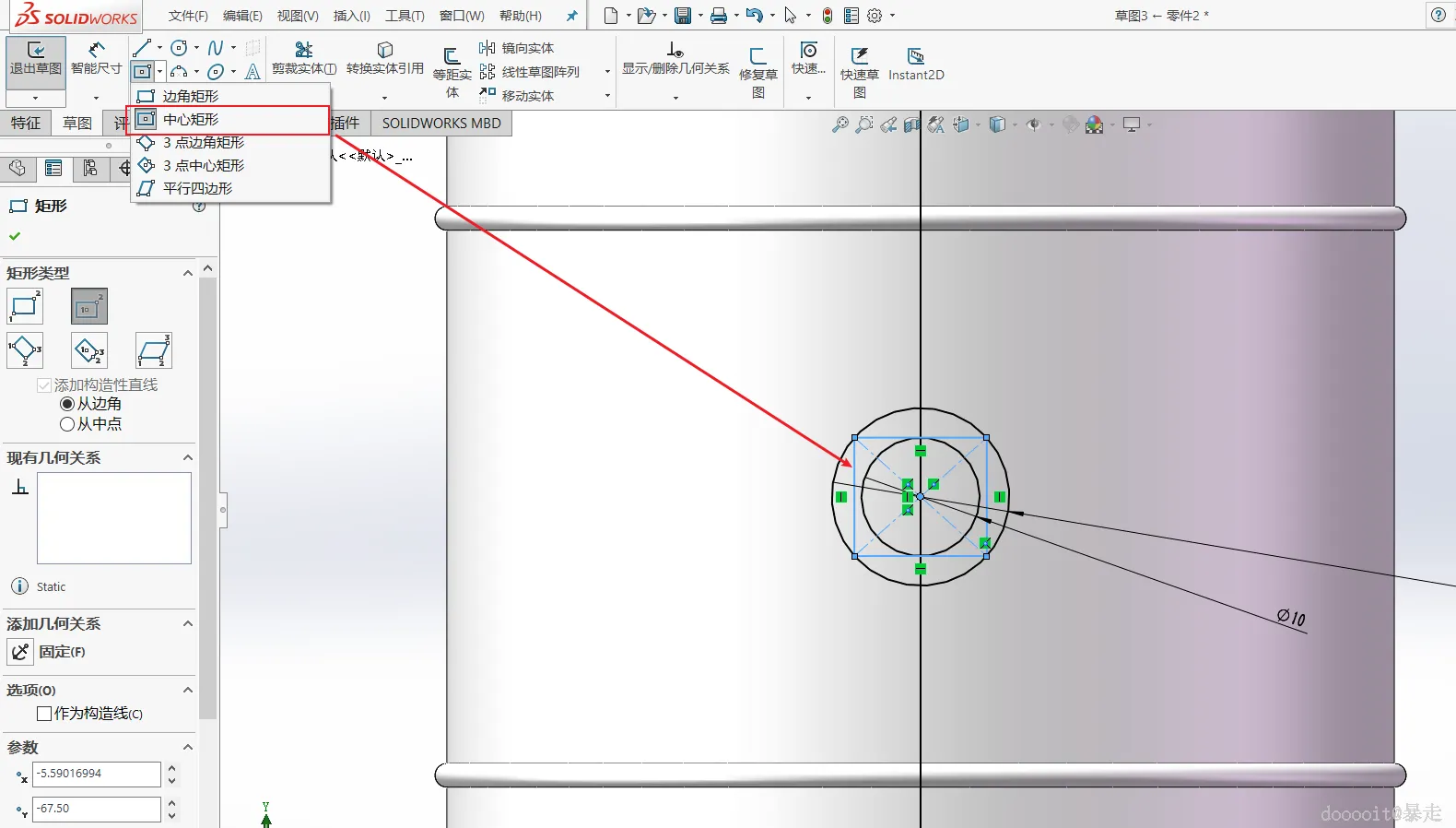Open the Options gear icon
Screen dimensions: 1456x828
[875, 16]
